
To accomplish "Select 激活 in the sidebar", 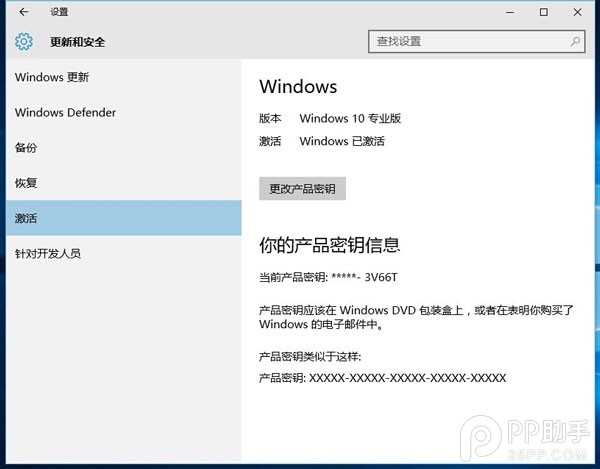I will (124, 218).
